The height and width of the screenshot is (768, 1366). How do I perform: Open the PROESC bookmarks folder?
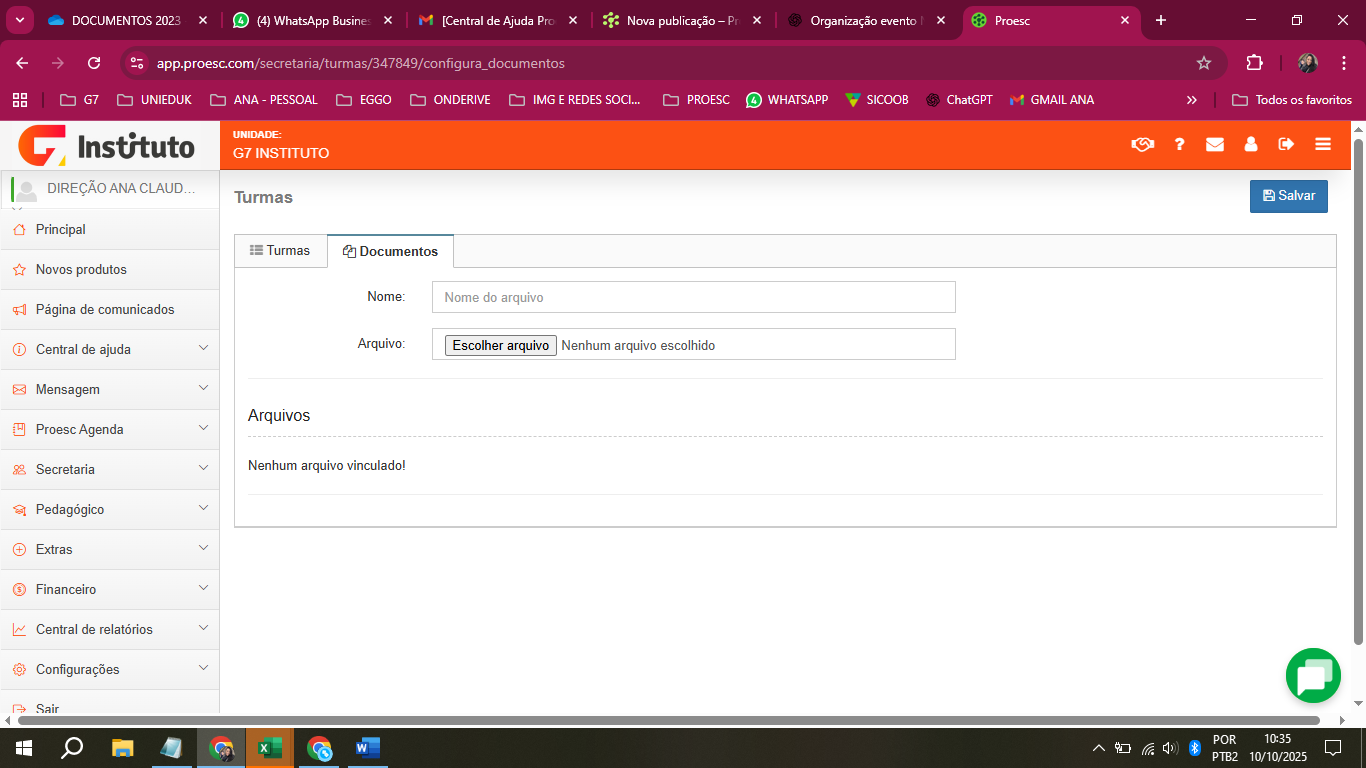click(696, 100)
